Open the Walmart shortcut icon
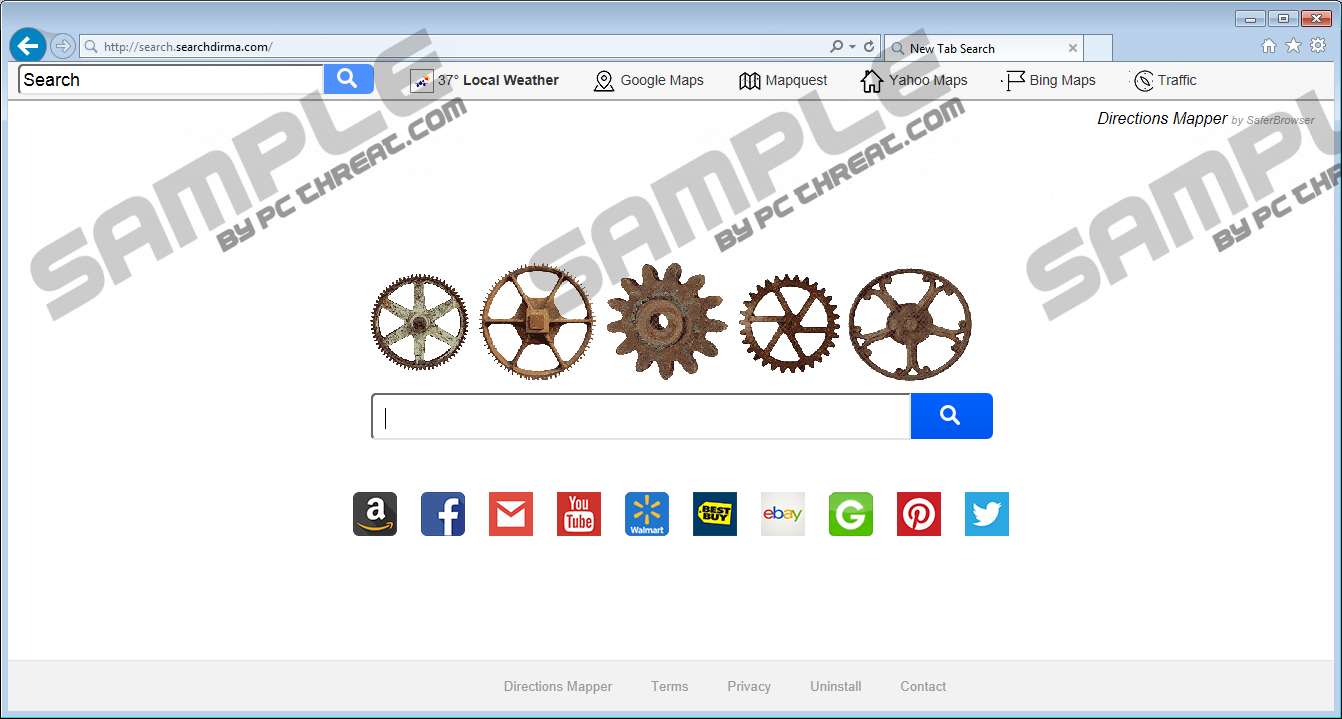The height and width of the screenshot is (719, 1342). tap(647, 514)
